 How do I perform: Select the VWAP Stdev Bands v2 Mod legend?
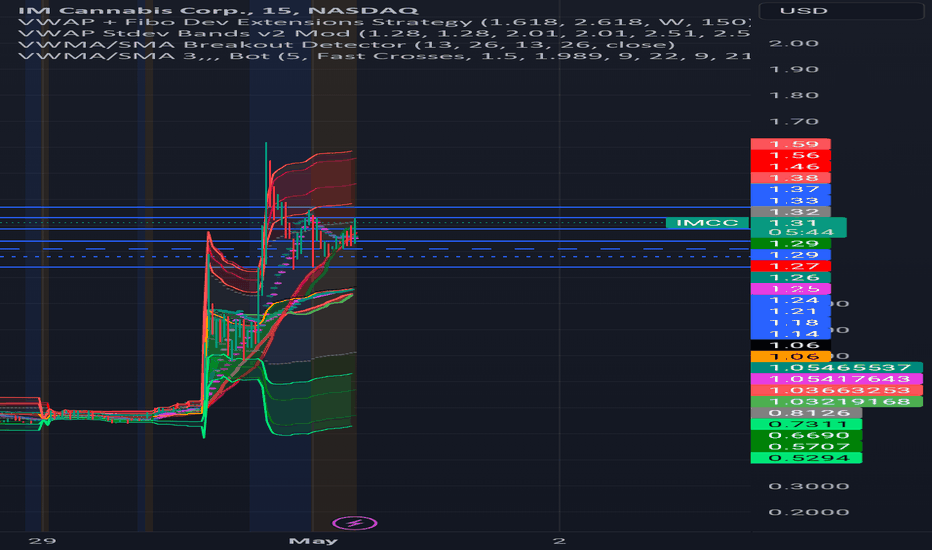tap(385, 33)
